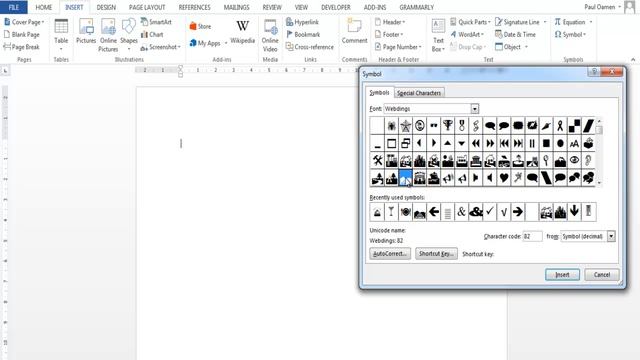Switch to the REFERENCES tab
Image resolution: width=640 pixels, height=360 pixels.
tap(195, 7)
